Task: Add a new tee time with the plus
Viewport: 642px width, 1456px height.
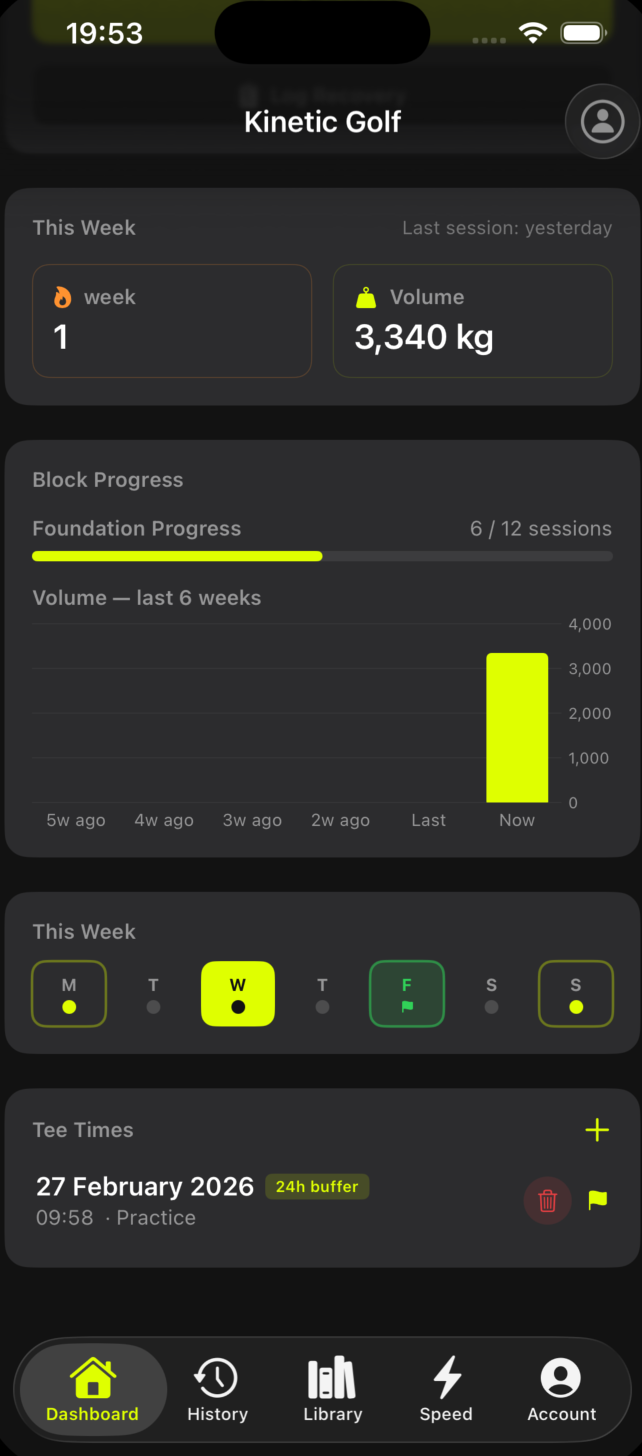Action: [x=597, y=1130]
